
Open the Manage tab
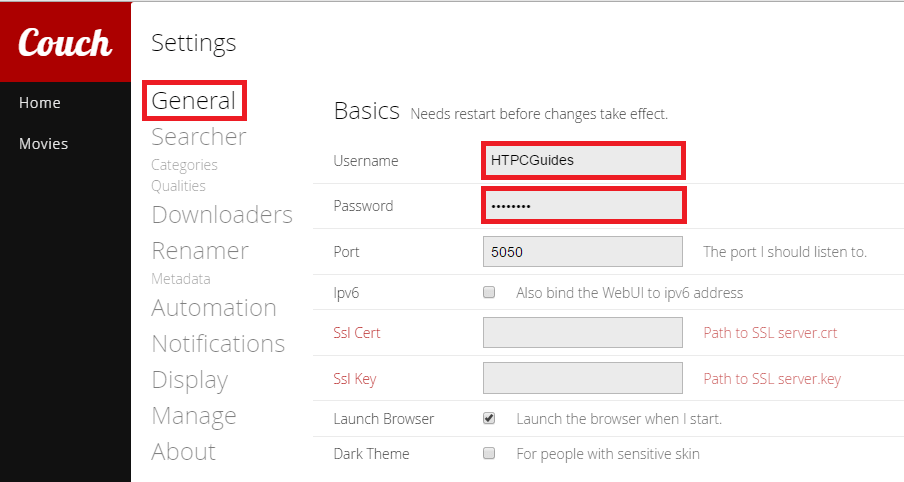click(194, 416)
